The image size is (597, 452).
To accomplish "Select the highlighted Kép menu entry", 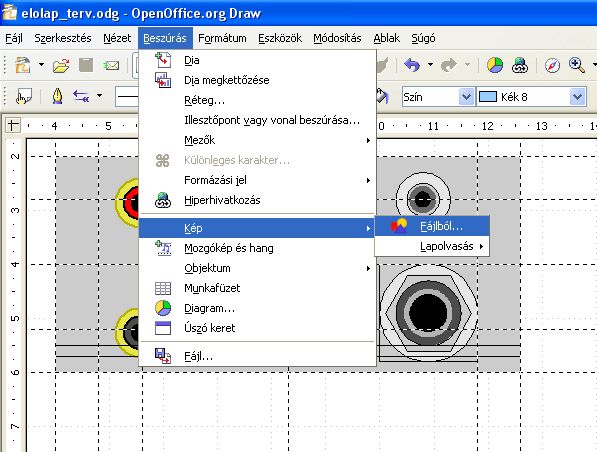I will [x=257, y=228].
